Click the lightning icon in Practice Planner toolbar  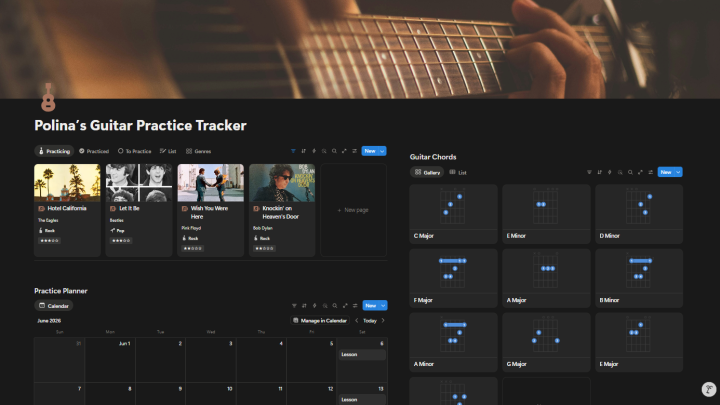(x=315, y=306)
